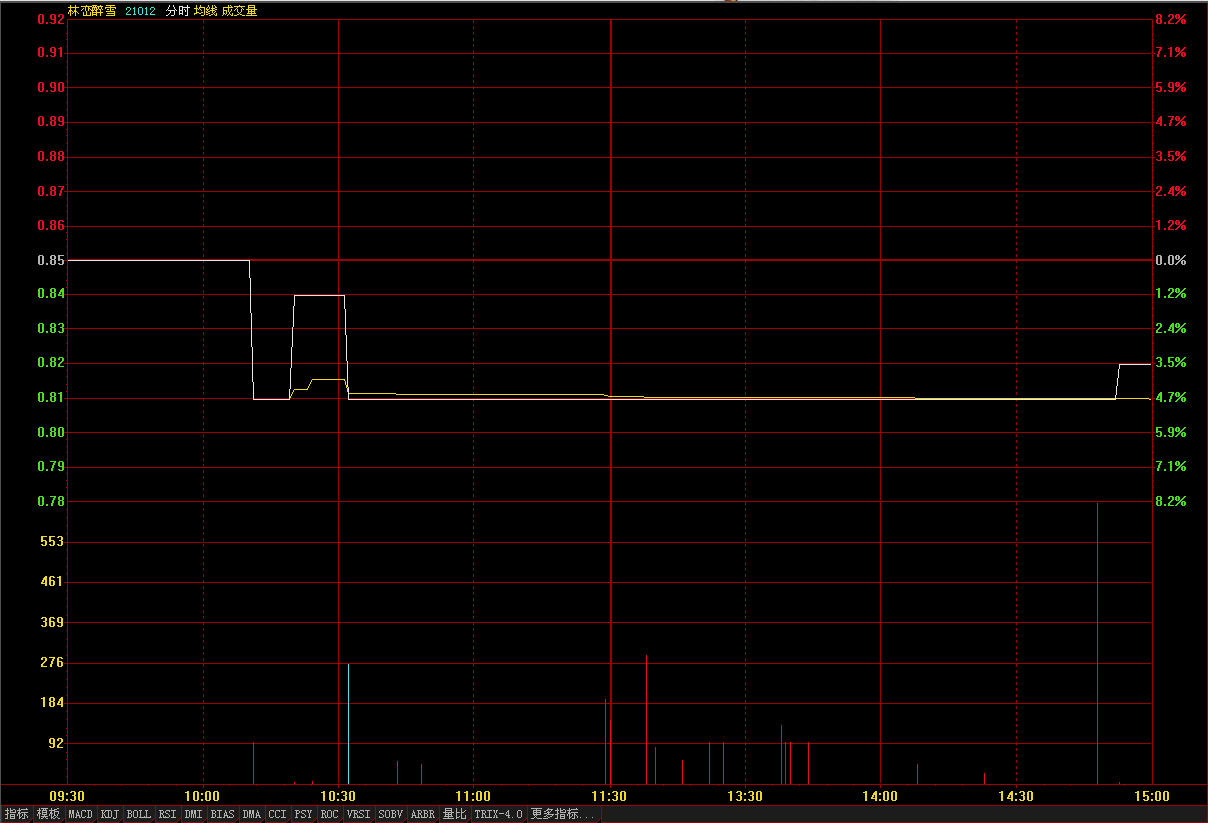This screenshot has height=823, width=1208.
Task: Select the DMA indicator tab
Action: [251, 814]
